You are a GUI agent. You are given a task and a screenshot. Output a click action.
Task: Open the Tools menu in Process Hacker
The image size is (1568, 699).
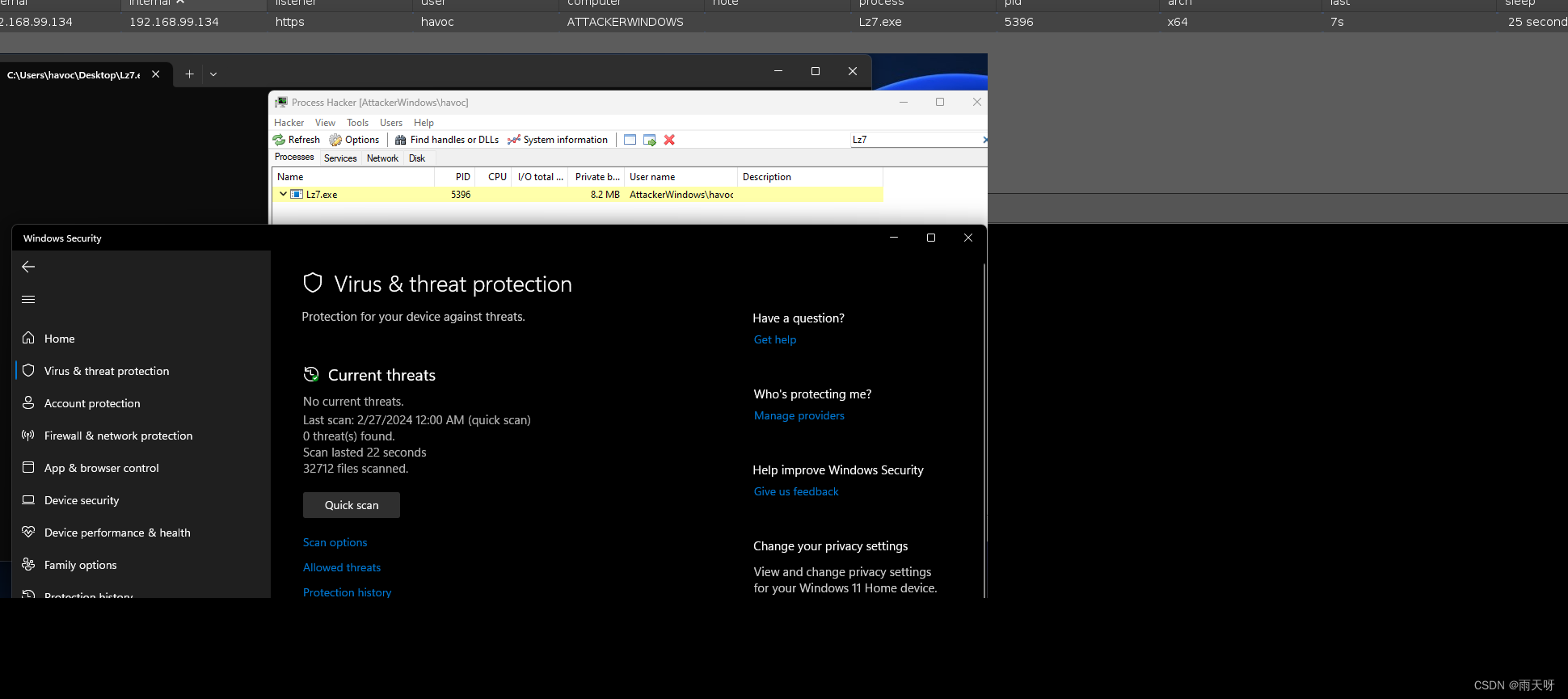(357, 123)
